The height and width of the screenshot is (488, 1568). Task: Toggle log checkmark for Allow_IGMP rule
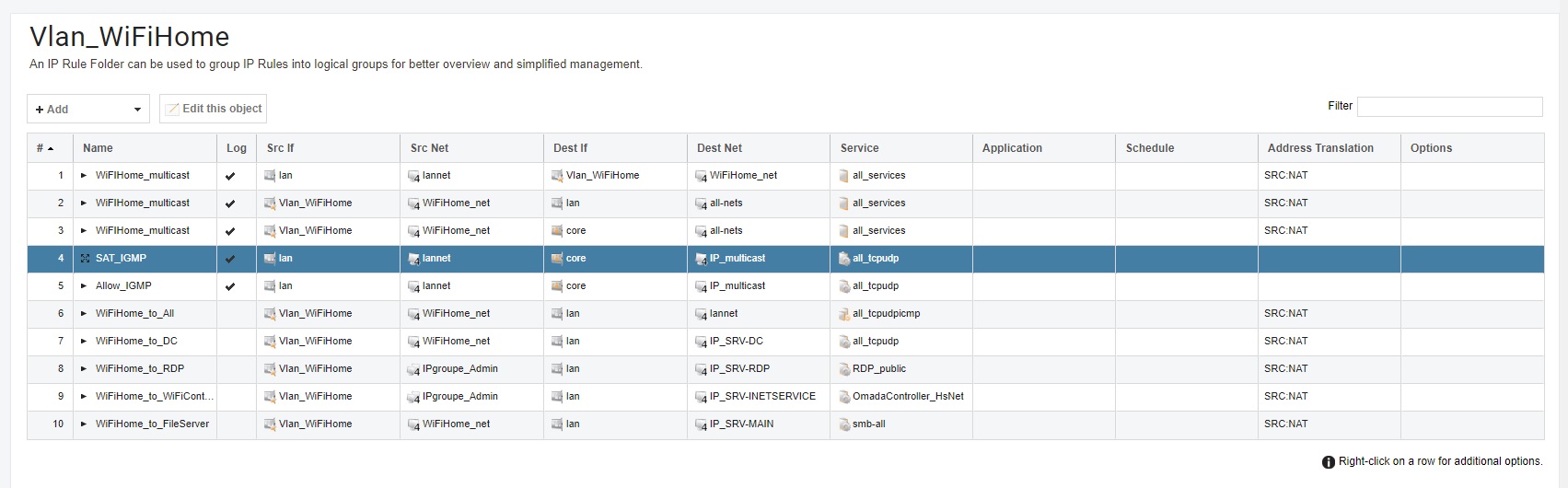230,286
